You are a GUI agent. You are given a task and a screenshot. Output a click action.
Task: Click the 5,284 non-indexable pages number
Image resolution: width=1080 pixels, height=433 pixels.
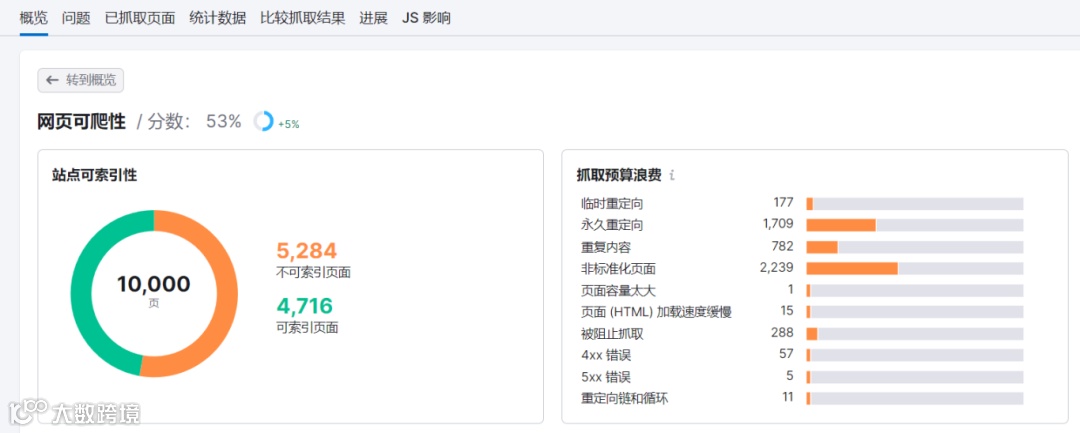[x=307, y=251]
